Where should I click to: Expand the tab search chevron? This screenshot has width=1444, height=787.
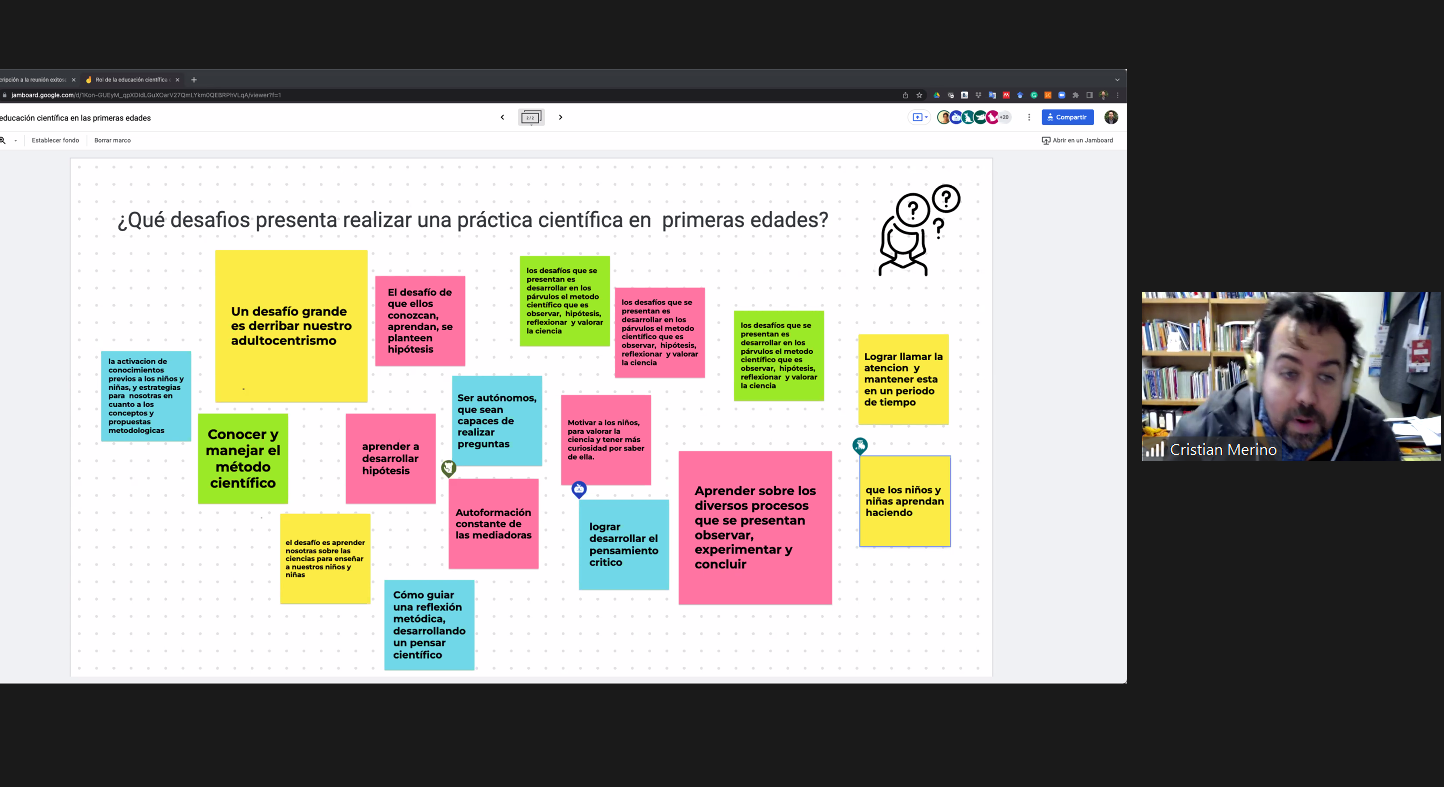tap(1117, 80)
